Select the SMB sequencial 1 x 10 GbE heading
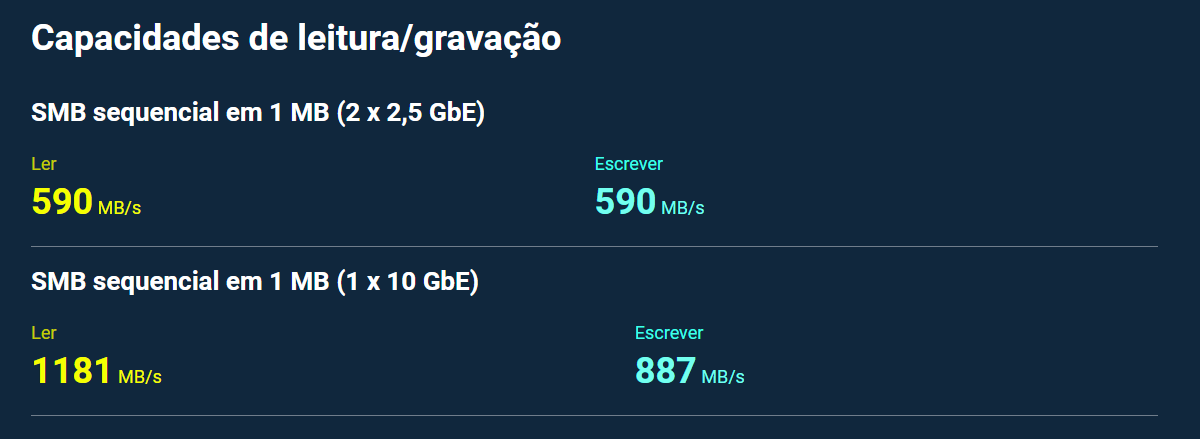This screenshot has width=1200, height=439. 255,282
